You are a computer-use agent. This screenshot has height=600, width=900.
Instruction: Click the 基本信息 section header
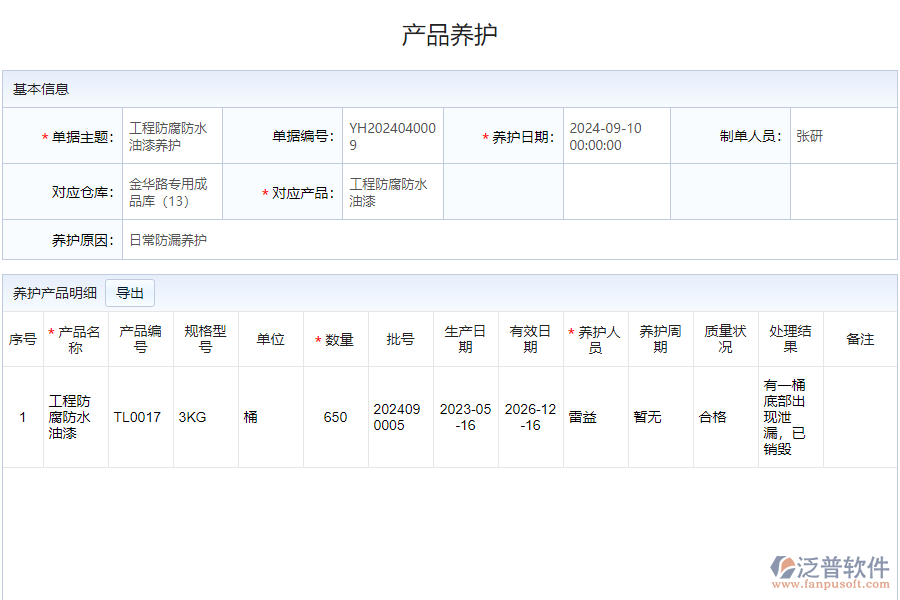click(38, 88)
